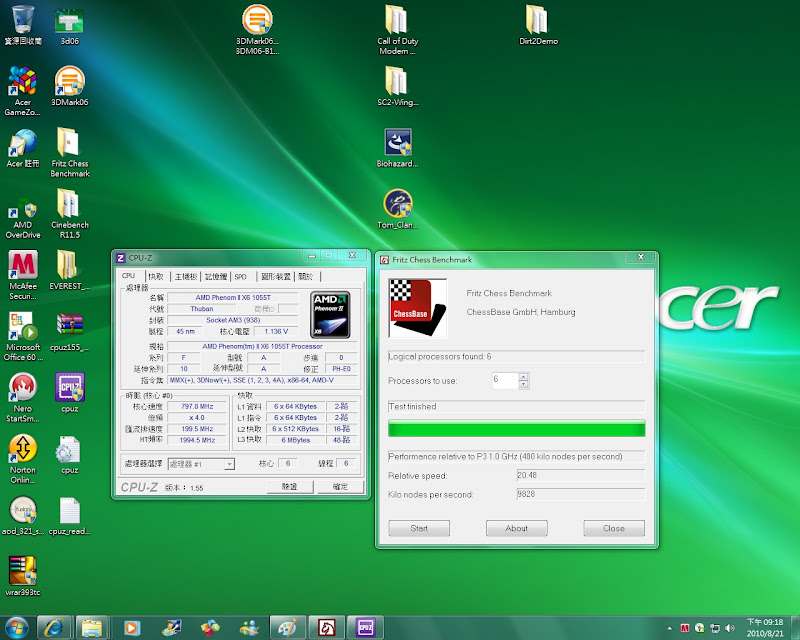Select the purple cpuz application icon on desktop
This screenshot has height=640, width=800.
[70, 392]
